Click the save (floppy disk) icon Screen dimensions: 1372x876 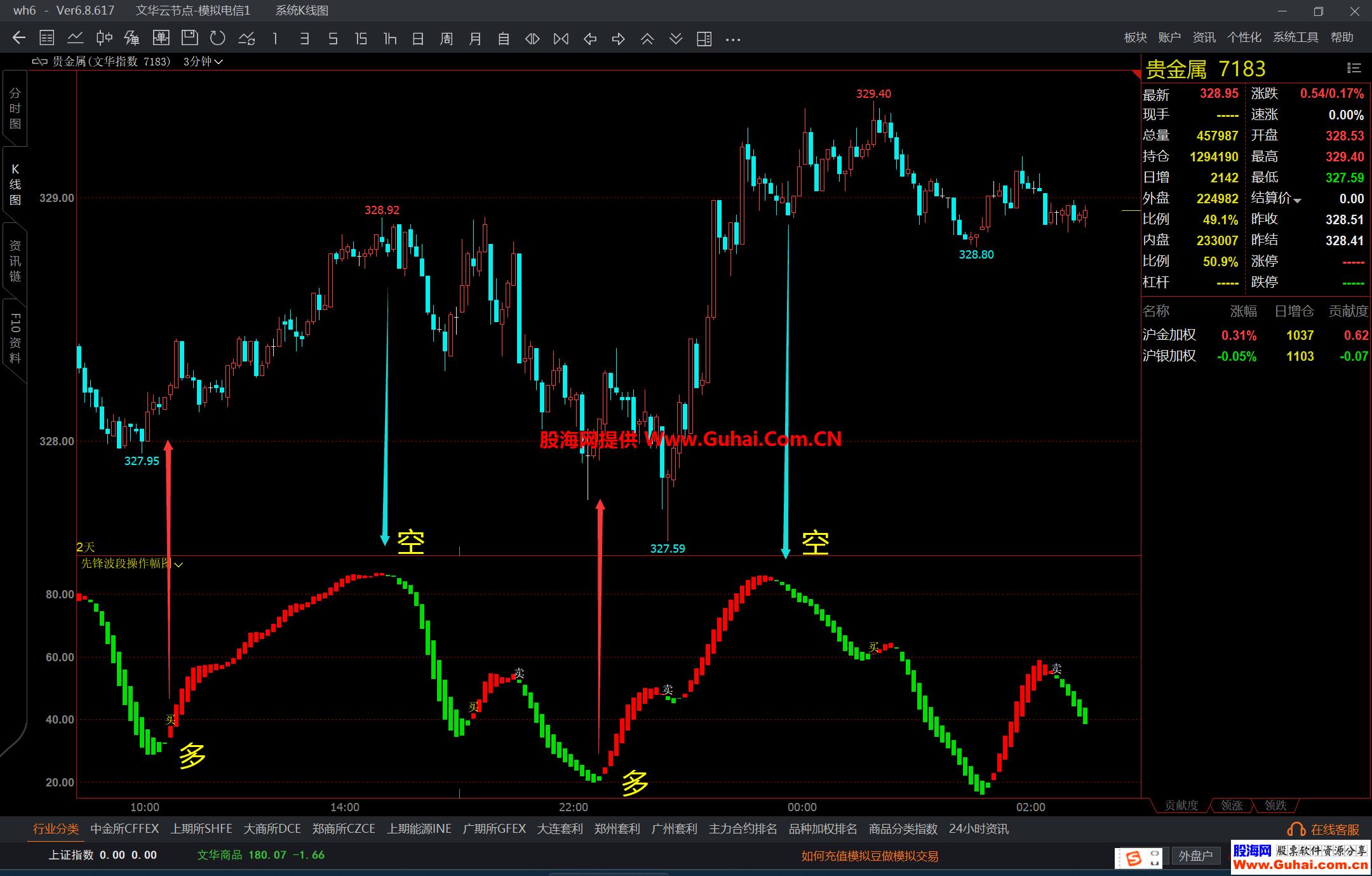189,39
